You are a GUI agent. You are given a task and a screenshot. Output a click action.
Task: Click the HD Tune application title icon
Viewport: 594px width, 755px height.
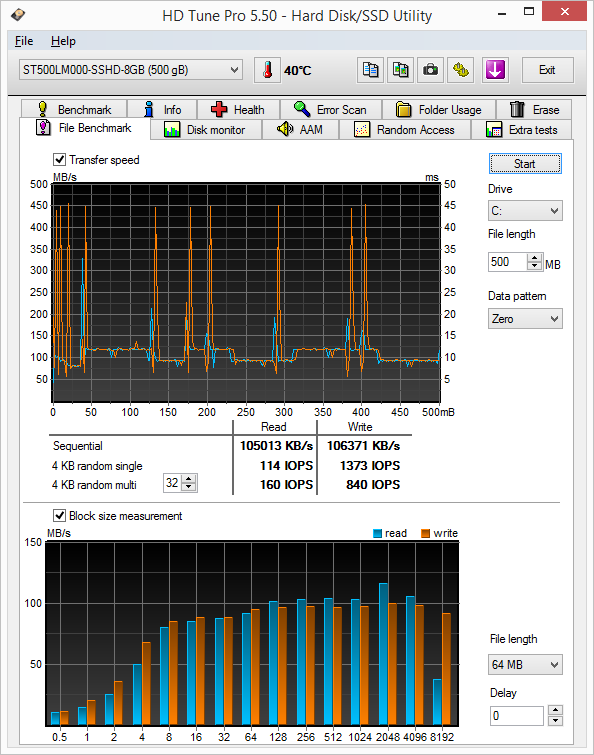(x=18, y=15)
